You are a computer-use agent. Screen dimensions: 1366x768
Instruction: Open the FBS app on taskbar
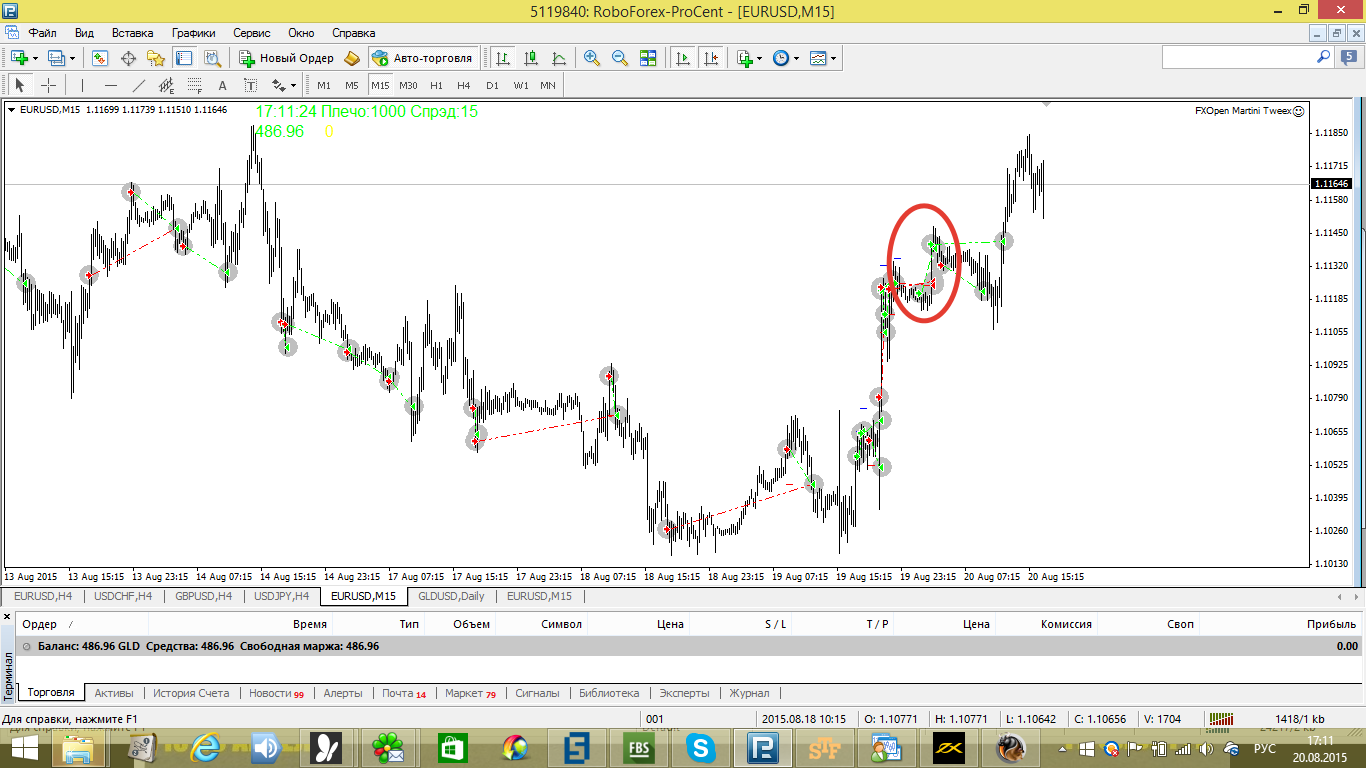tap(639, 748)
